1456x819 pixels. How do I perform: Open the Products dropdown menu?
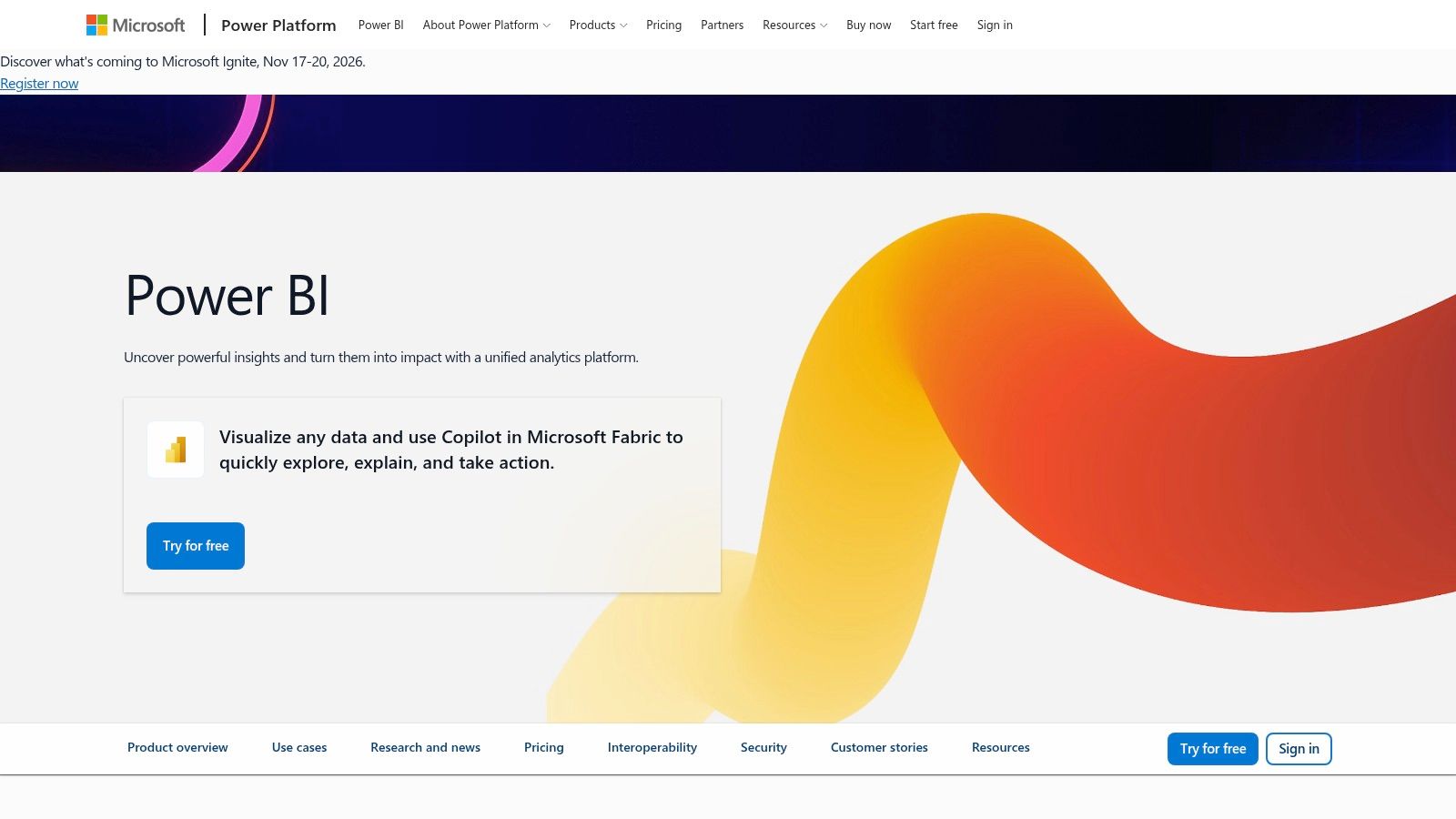click(x=598, y=25)
